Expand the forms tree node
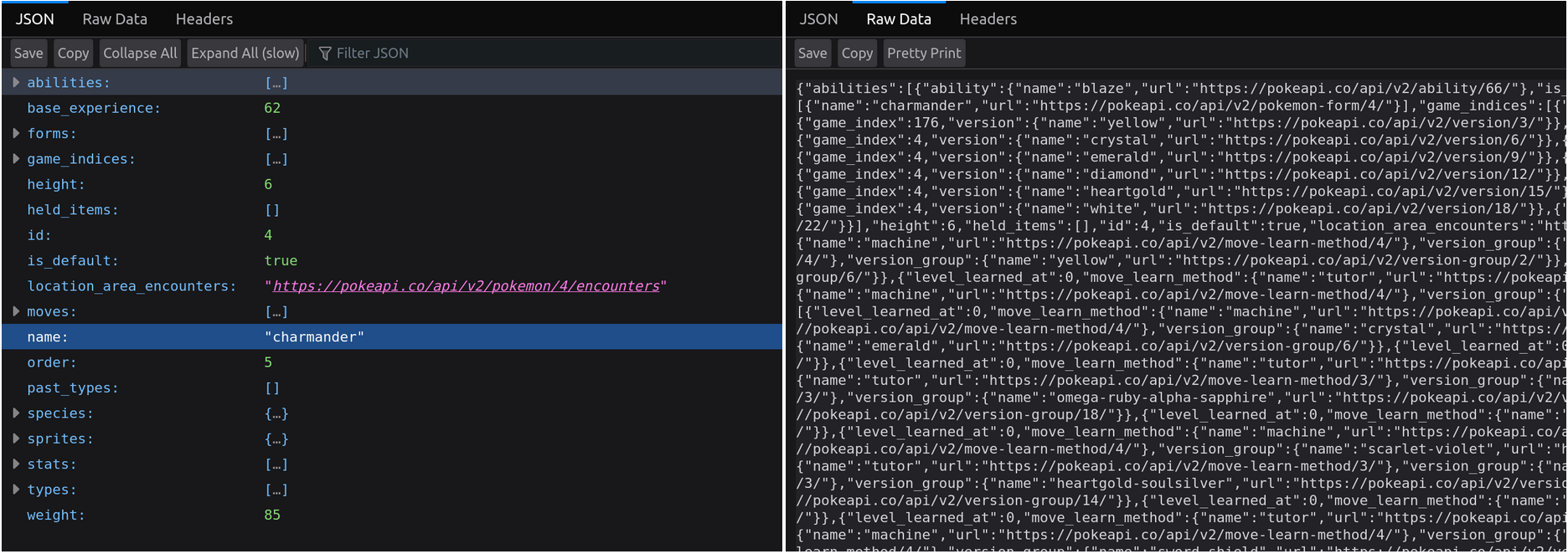The height and width of the screenshot is (554, 1568). click(x=16, y=134)
